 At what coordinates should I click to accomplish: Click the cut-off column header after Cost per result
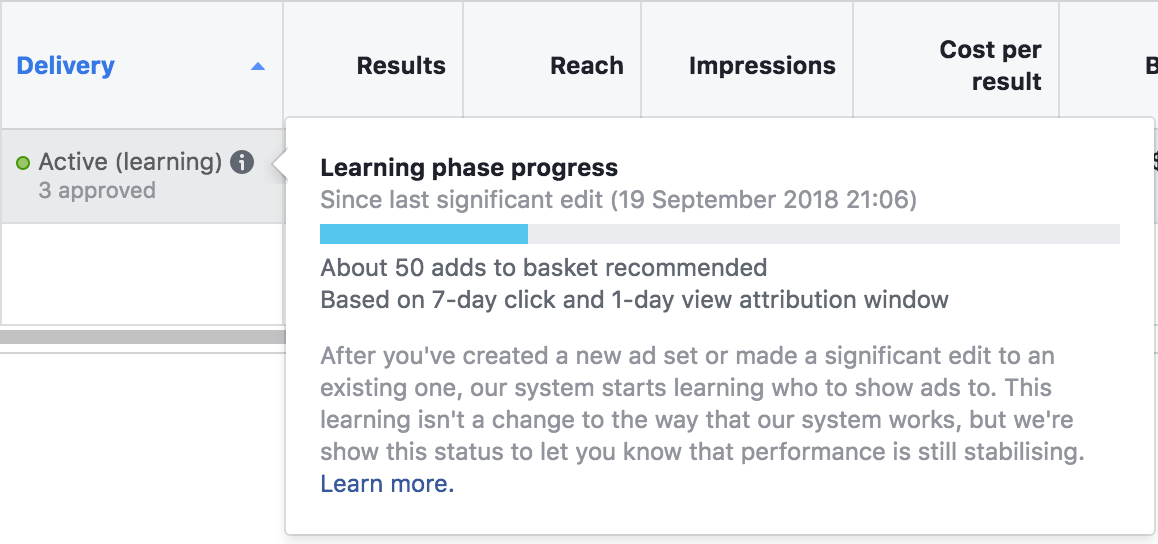pos(1150,66)
